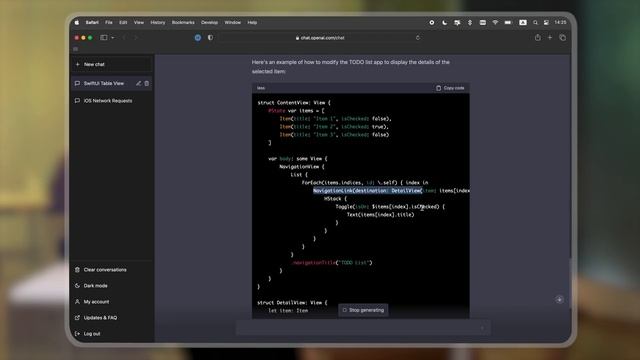Image resolution: width=640 pixels, height=360 pixels.
Task: Open the File menu
Action: point(109,22)
